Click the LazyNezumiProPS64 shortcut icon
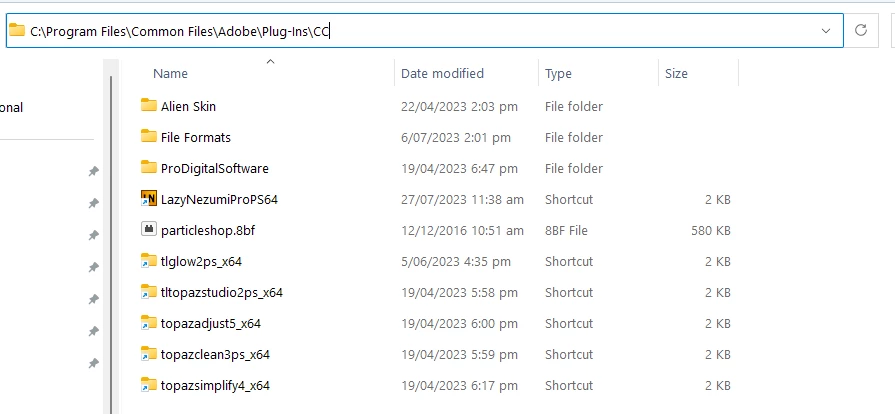 (148, 199)
